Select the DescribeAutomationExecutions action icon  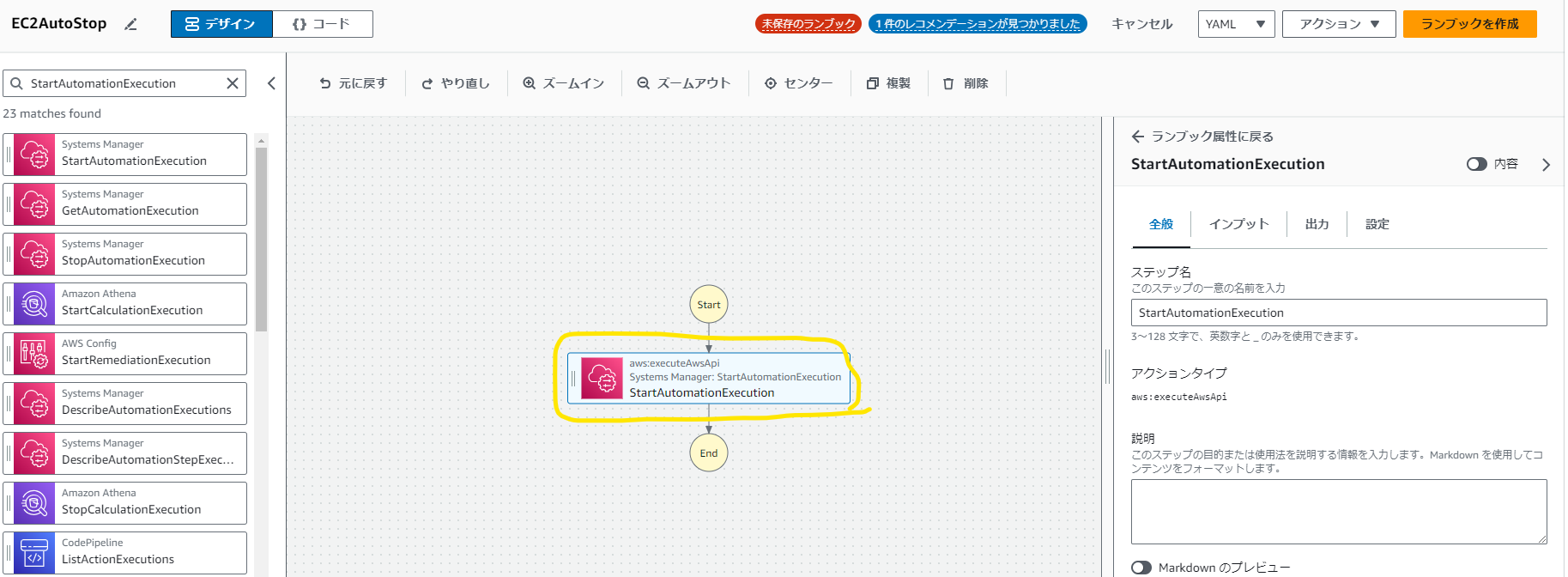[34, 404]
